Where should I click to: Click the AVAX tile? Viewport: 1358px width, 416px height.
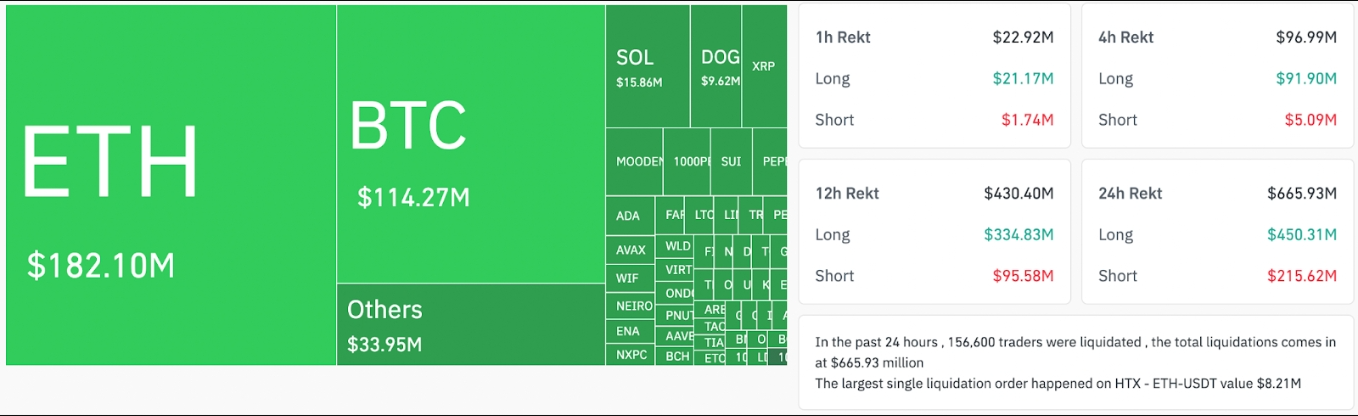pos(630,250)
